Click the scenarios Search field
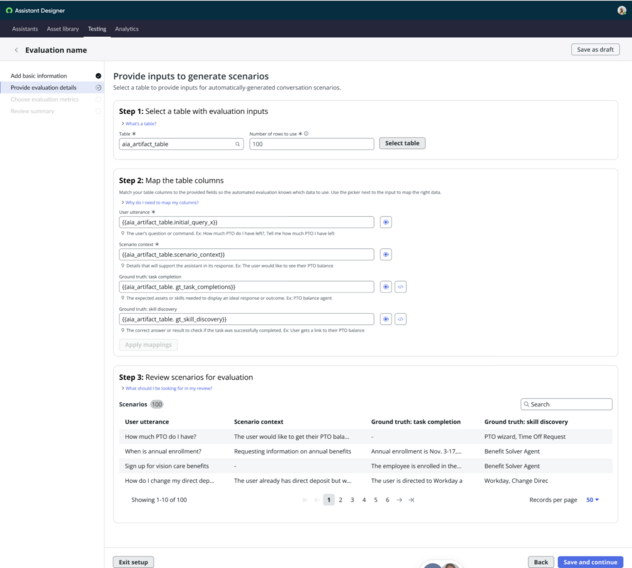632x568 pixels. (x=566, y=404)
